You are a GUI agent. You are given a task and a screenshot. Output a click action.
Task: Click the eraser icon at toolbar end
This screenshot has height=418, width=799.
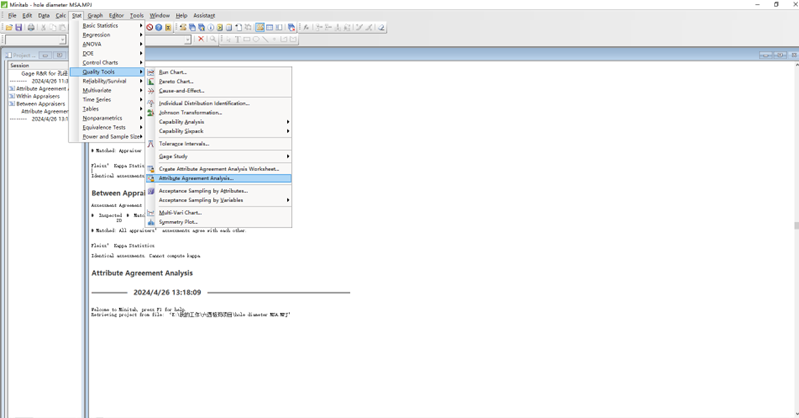pyautogui.click(x=381, y=28)
